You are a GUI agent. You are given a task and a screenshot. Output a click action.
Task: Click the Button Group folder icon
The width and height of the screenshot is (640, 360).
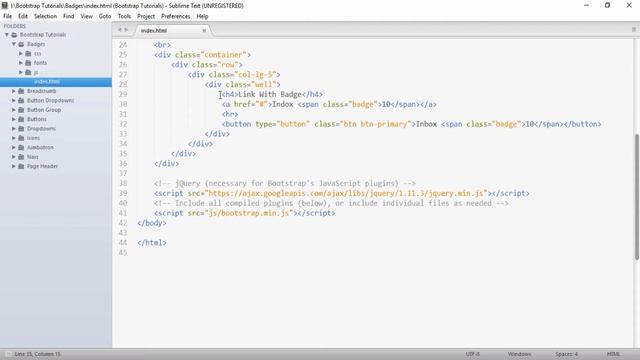(x=21, y=110)
